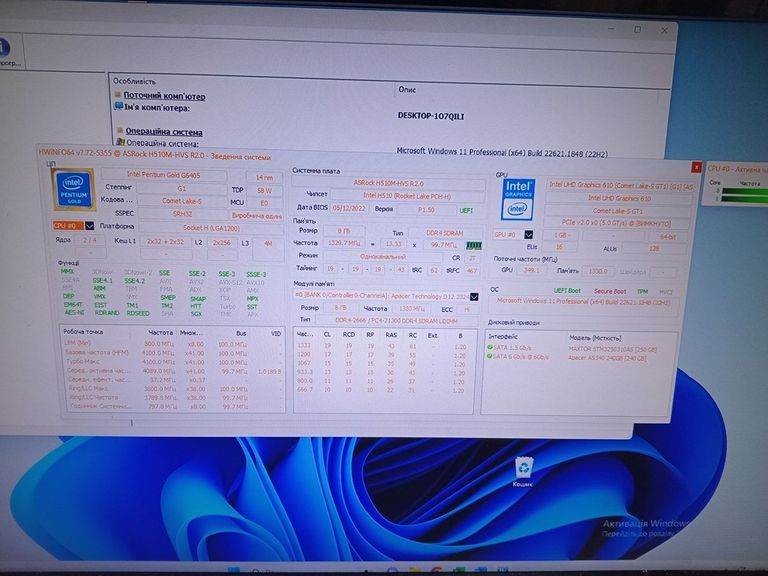Screen dimensions: 768x576
Task: Click the green status icon beside SATA 1.5 Gb/s
Action: coord(490,347)
